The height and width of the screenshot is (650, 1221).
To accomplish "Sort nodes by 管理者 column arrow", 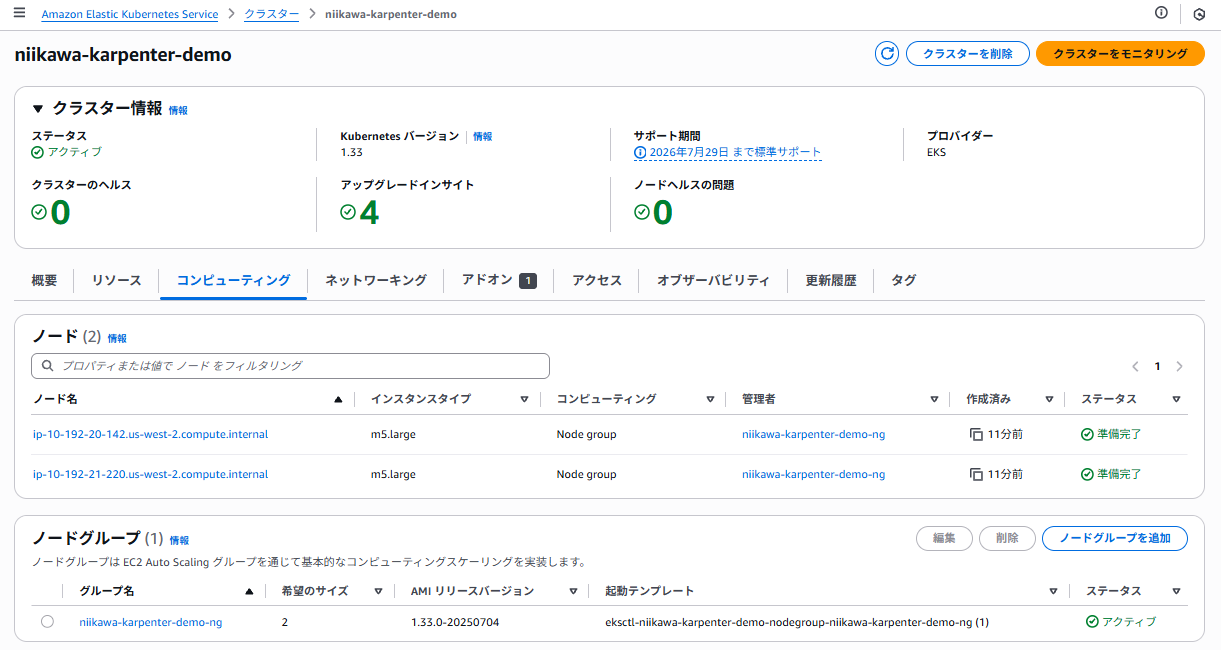I will pos(934,399).
